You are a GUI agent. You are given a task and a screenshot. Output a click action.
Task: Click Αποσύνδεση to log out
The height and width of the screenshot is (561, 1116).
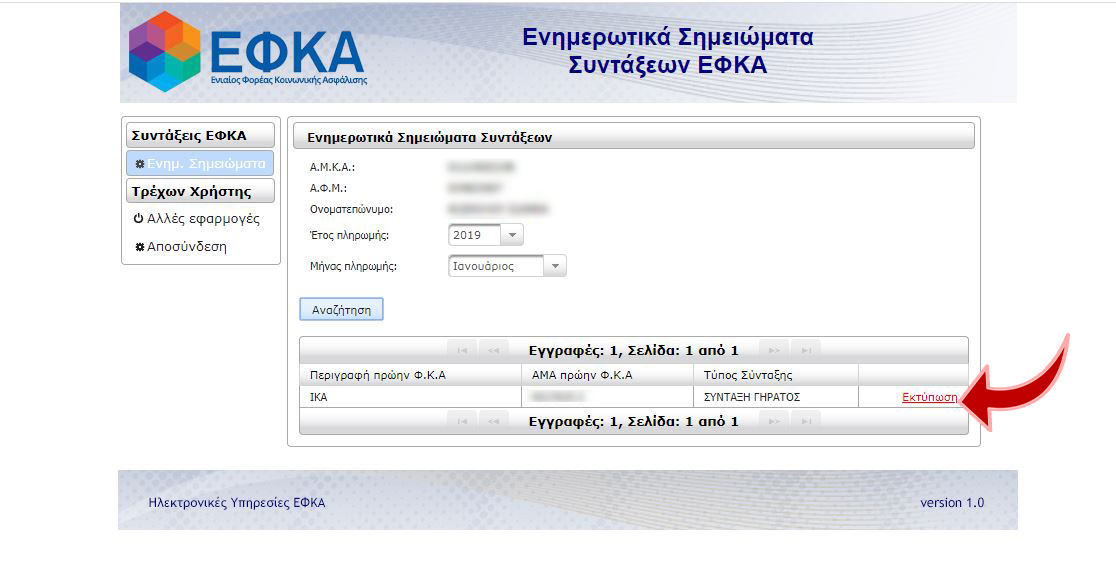coord(181,247)
